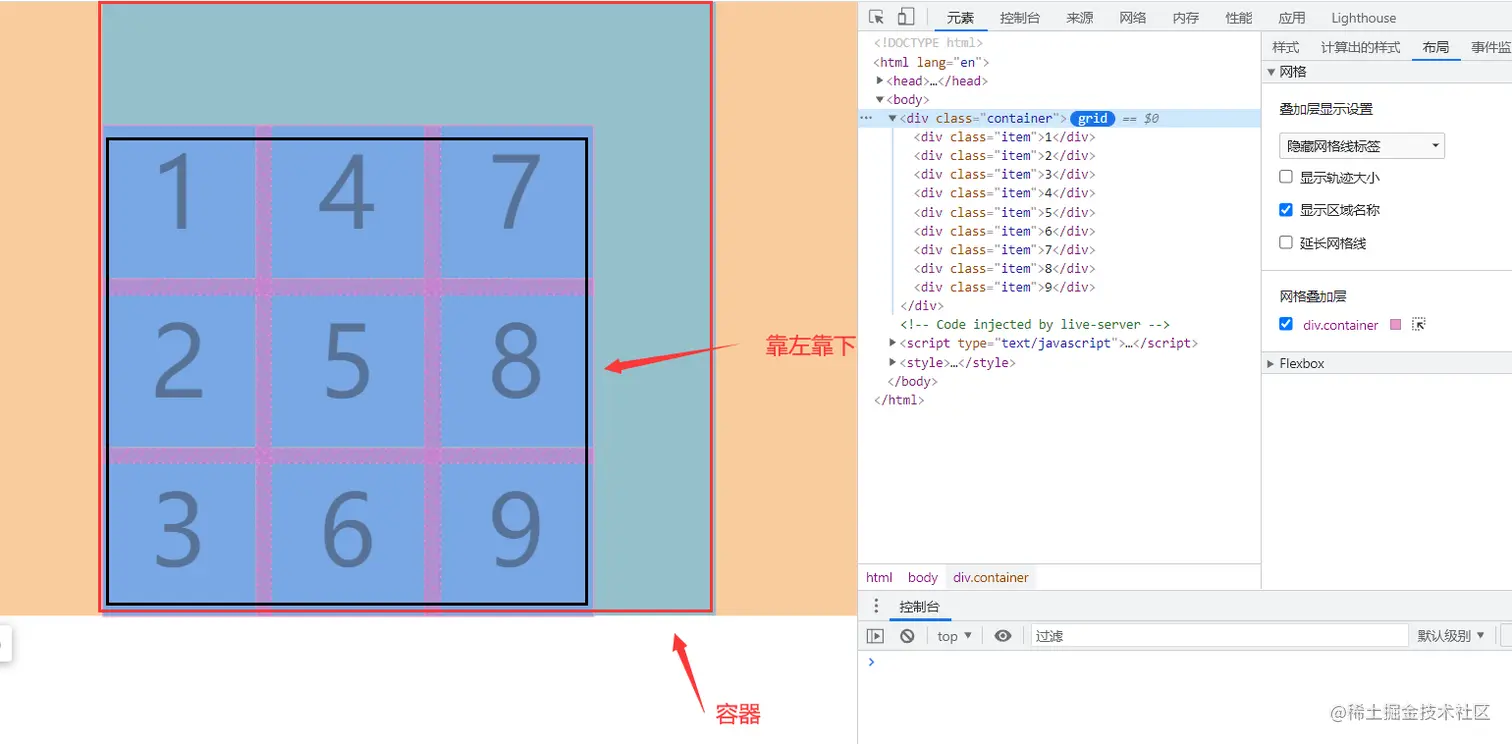
Task: Click body in the breadcrumb bar
Action: point(923,577)
